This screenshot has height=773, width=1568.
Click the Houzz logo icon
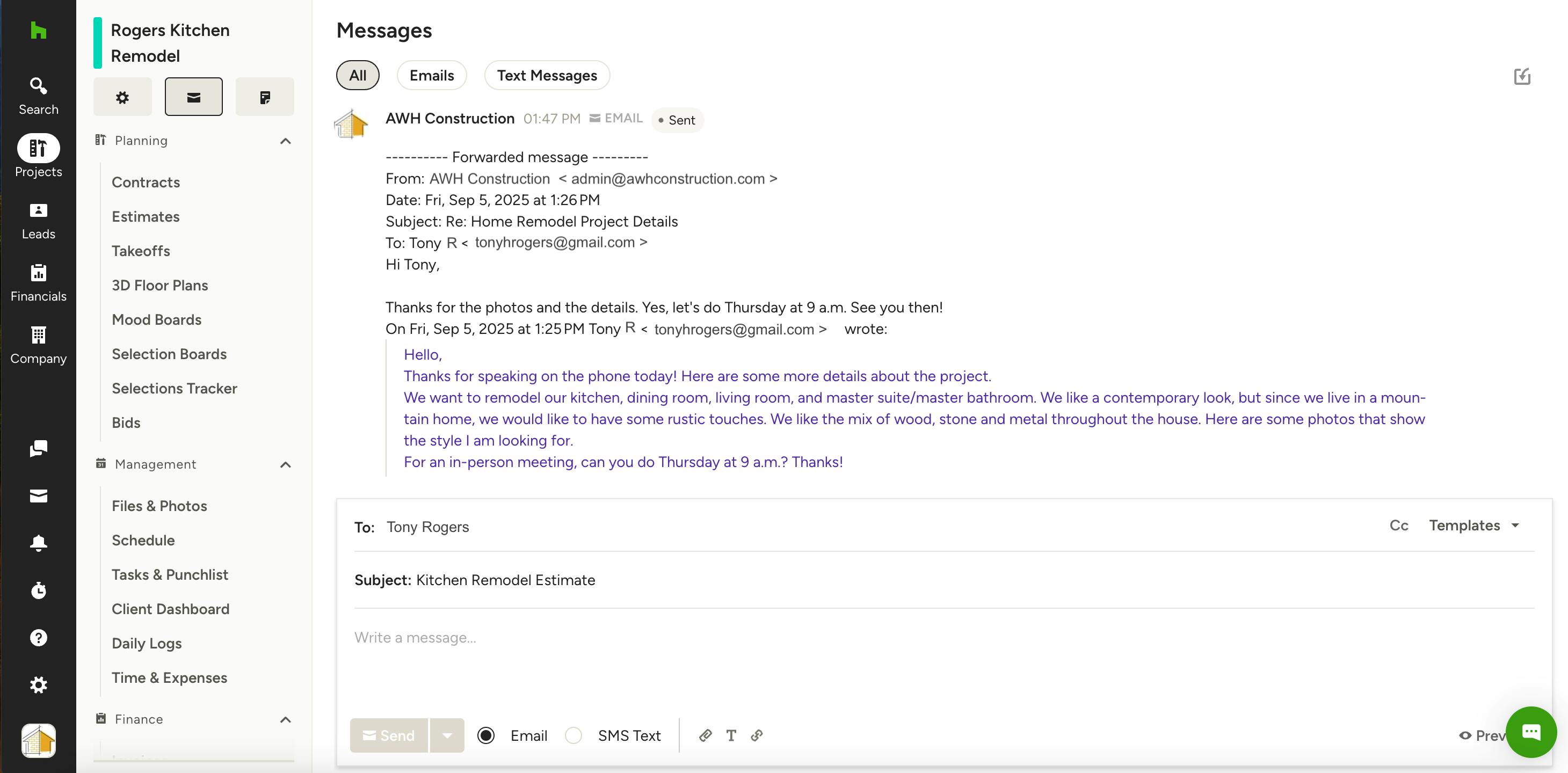click(x=38, y=31)
